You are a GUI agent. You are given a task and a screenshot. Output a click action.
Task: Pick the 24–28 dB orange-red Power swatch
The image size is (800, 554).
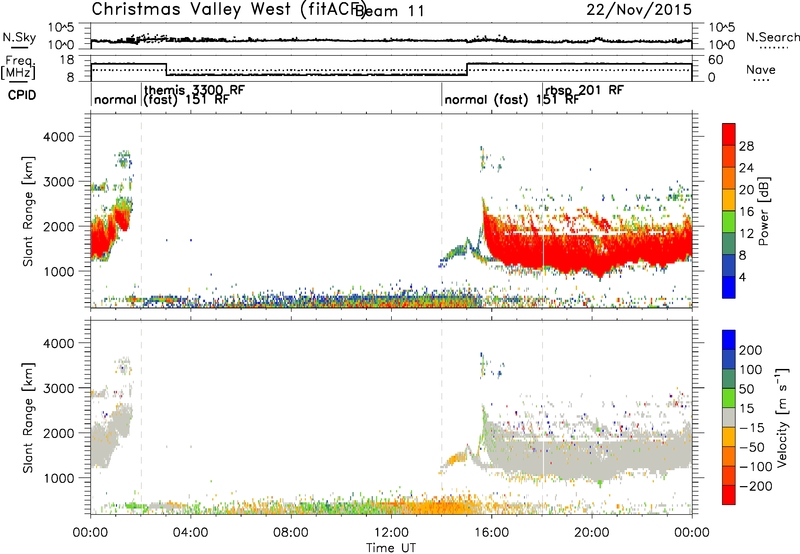(x=729, y=156)
